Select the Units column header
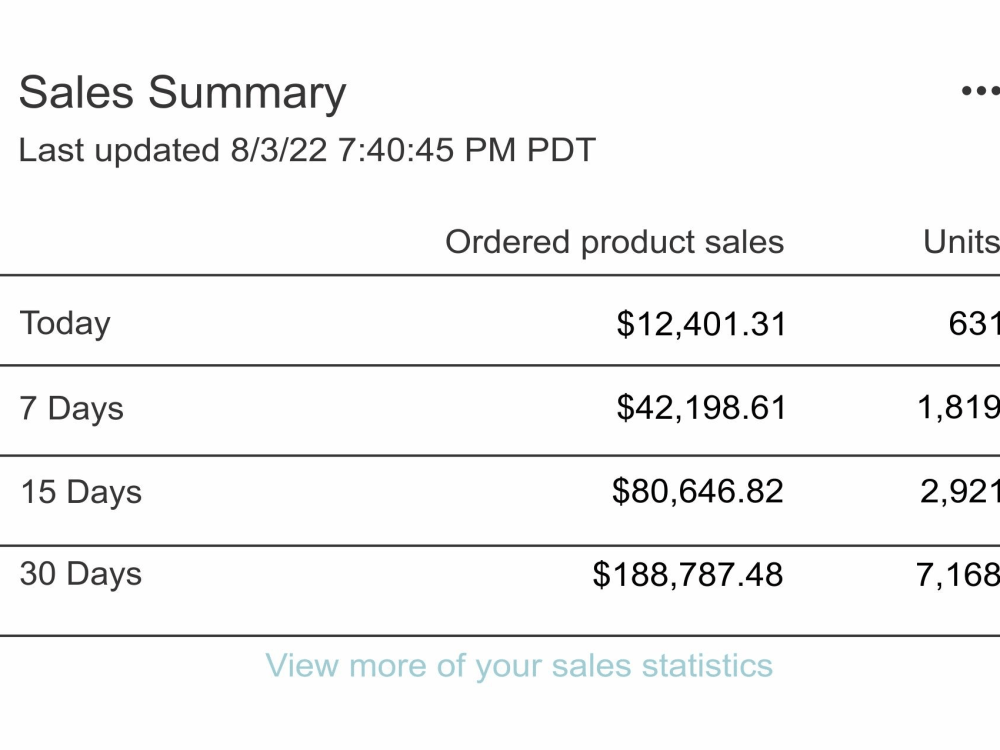The image size is (1000, 750). (962, 242)
